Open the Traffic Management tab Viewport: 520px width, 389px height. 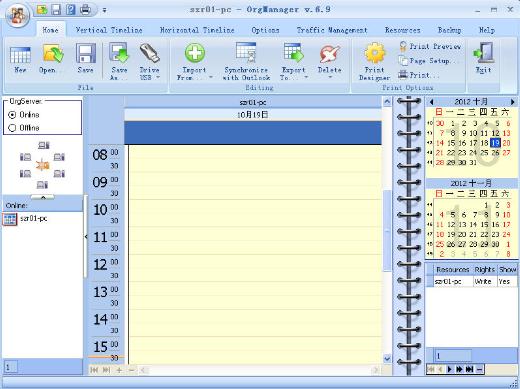click(x=332, y=30)
